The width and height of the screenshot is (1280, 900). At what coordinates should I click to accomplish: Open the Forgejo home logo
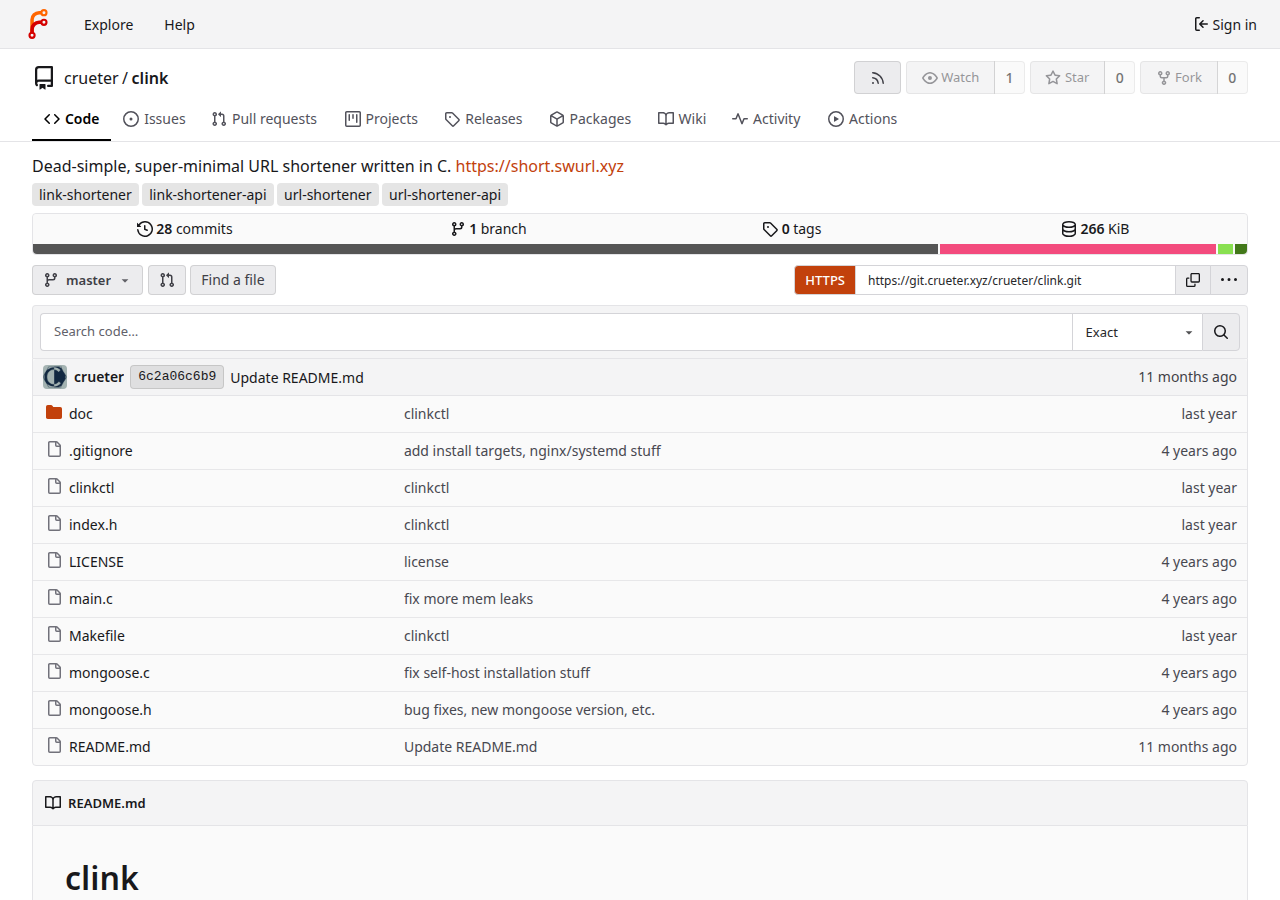click(x=38, y=24)
